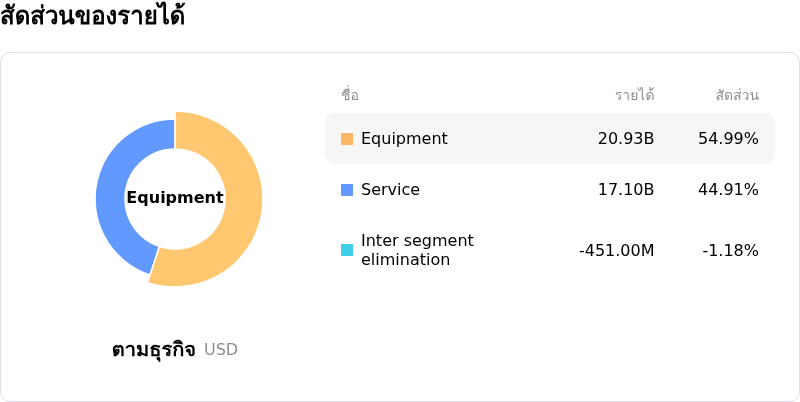Click the orange Equipment legend swatch
This screenshot has width=800, height=402.
(x=347, y=139)
